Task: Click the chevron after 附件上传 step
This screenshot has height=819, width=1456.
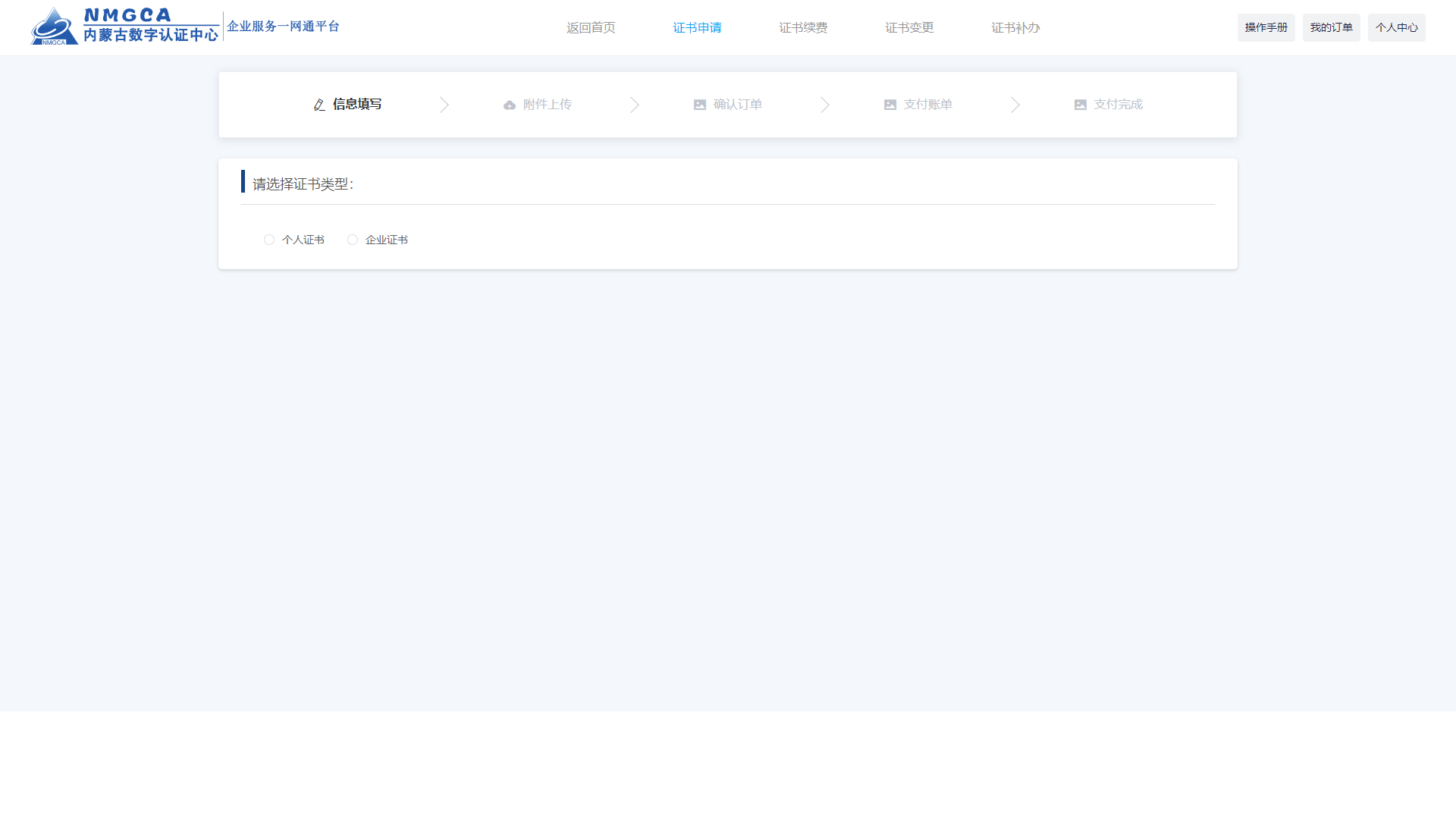Action: pyautogui.click(x=635, y=105)
